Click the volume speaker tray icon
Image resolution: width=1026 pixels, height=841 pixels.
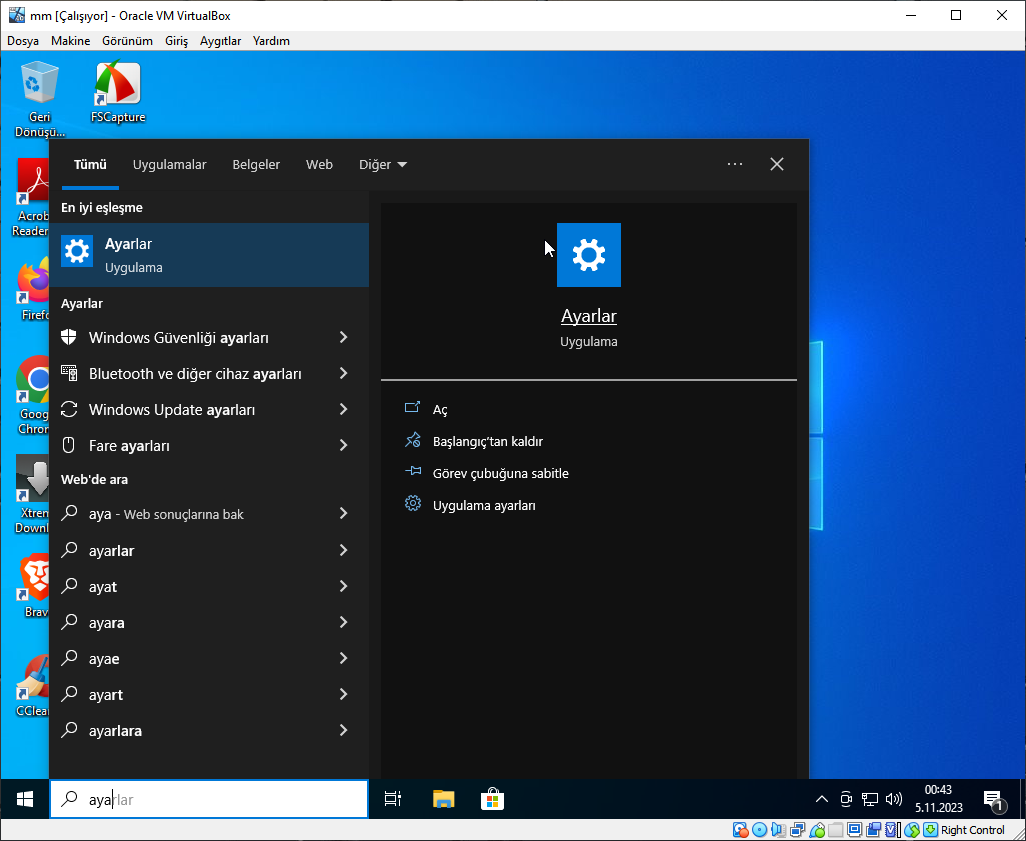[x=893, y=799]
